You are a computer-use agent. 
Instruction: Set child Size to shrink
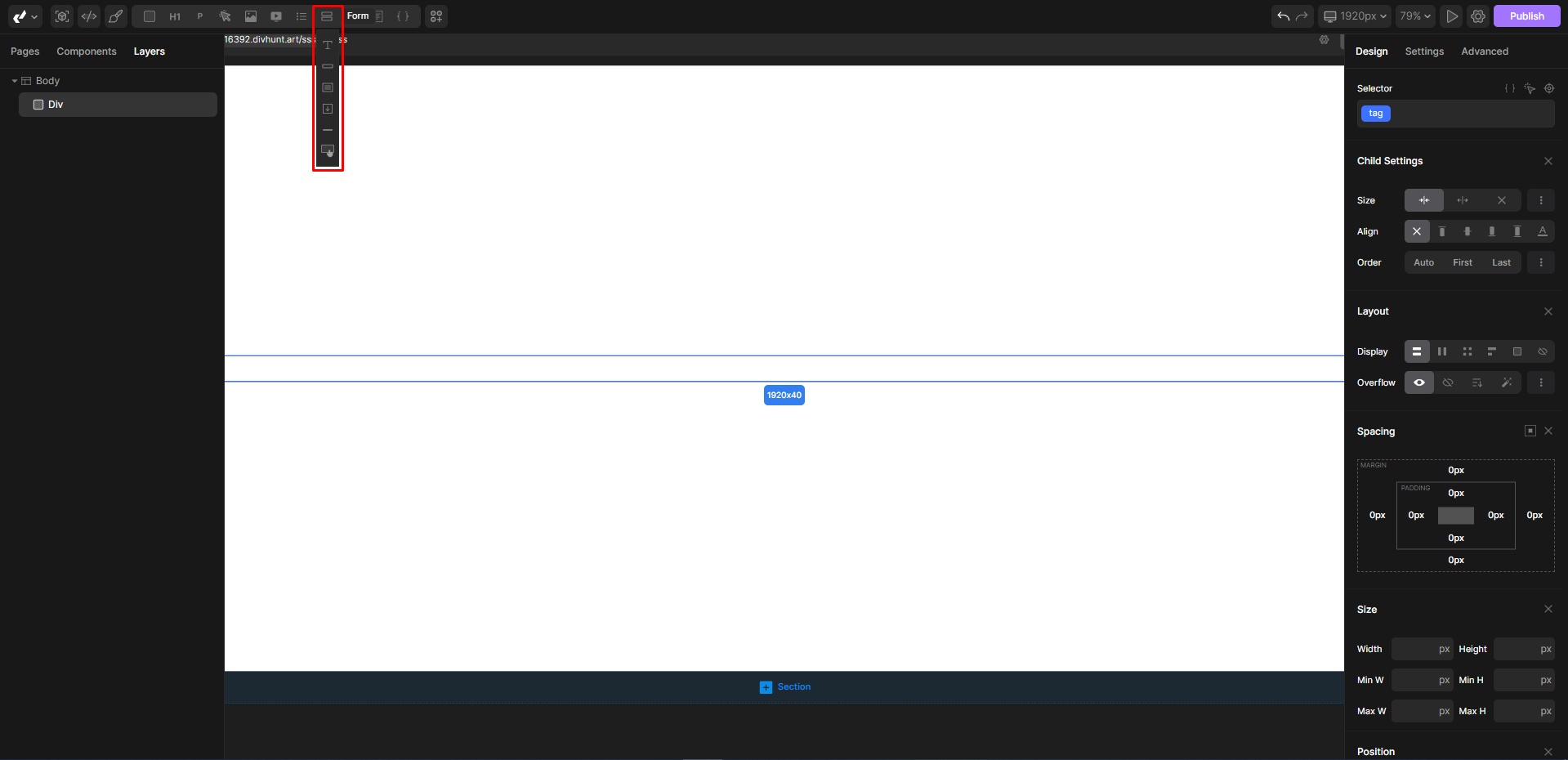(1424, 200)
